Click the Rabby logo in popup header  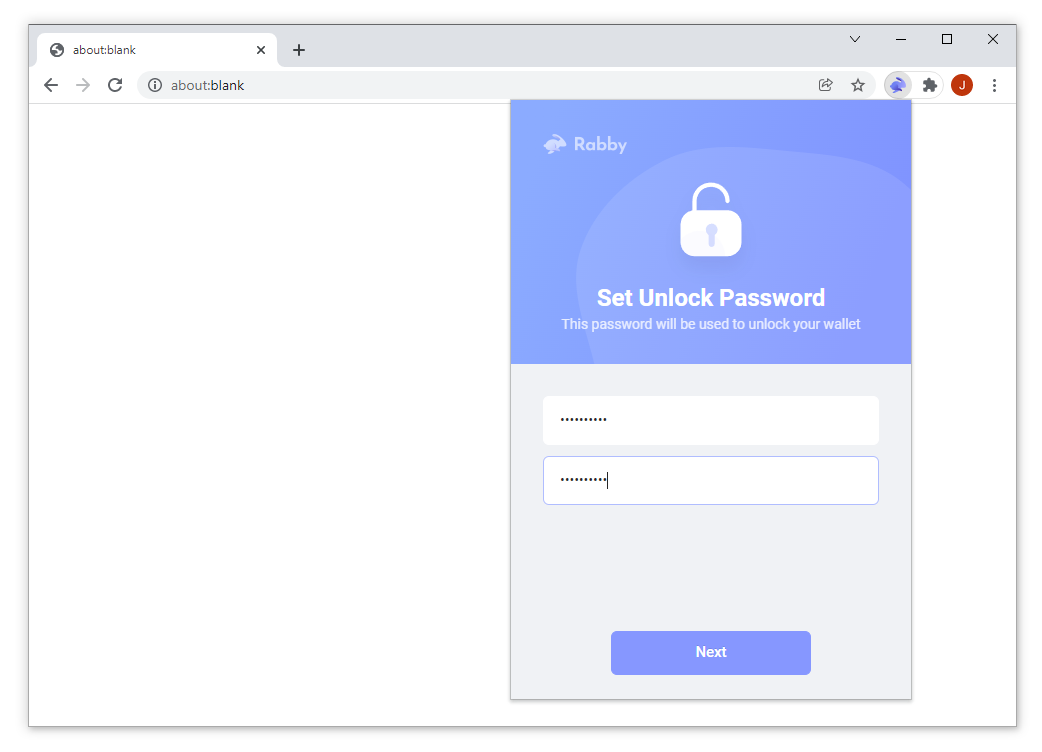coord(585,144)
